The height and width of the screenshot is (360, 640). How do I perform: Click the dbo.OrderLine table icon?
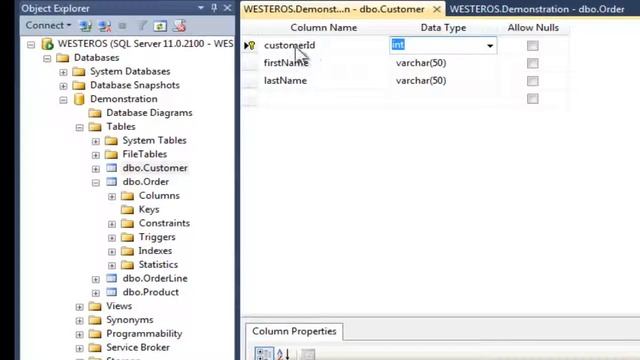[x=111, y=278]
